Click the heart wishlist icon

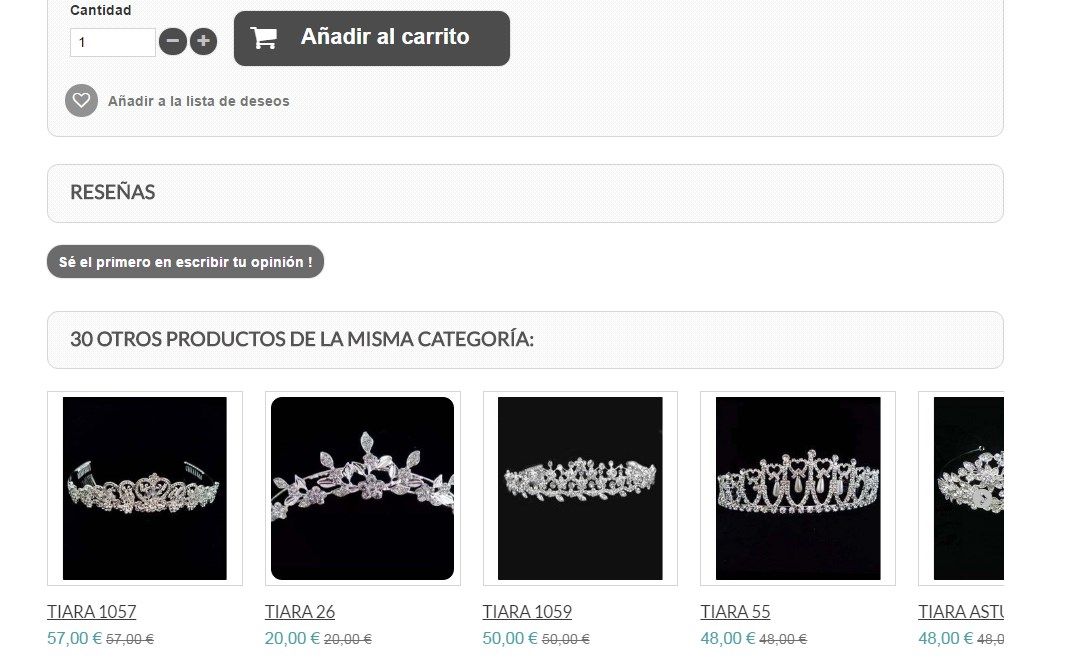pyautogui.click(x=82, y=100)
